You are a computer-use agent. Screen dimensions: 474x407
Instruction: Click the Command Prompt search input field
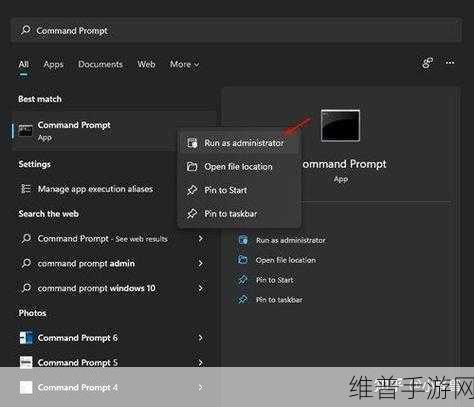(237, 30)
